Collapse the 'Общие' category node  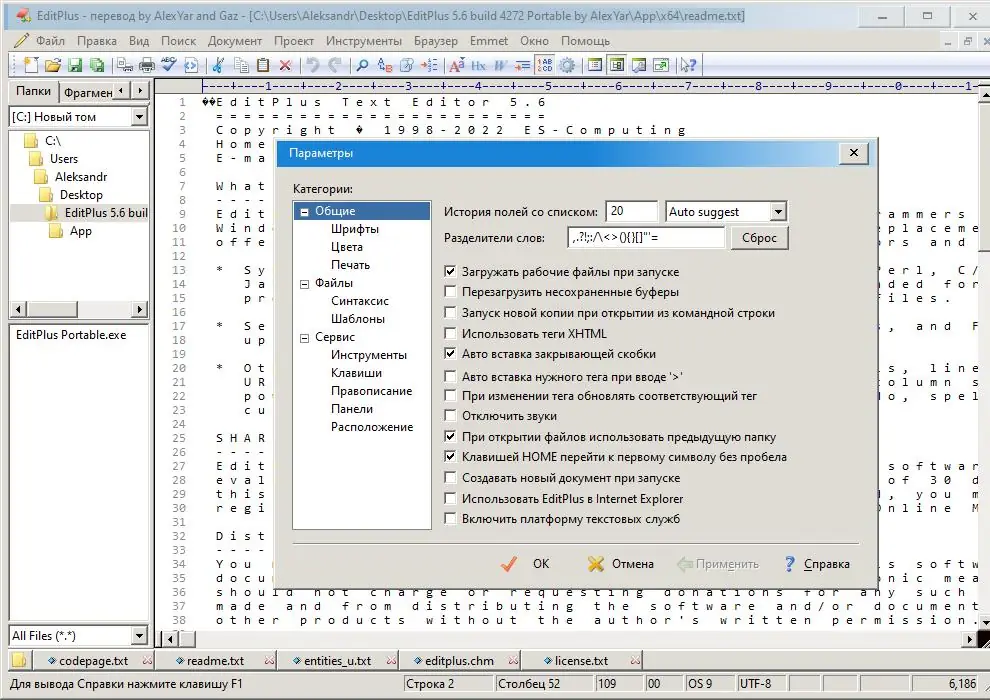pos(304,212)
